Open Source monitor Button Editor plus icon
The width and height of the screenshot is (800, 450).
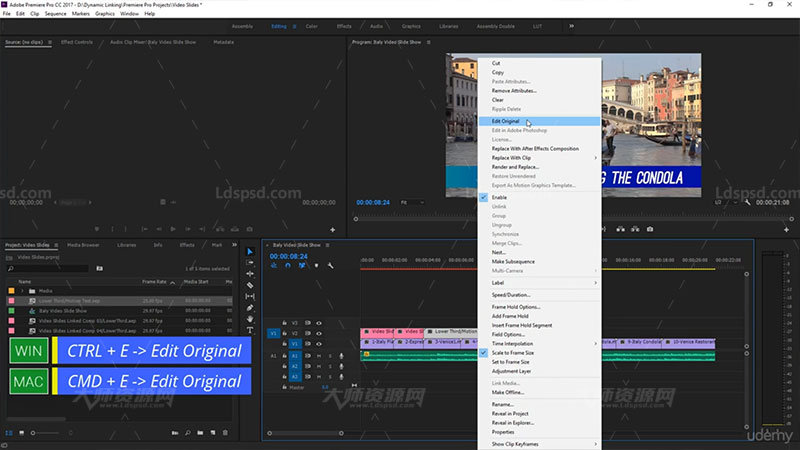coord(333,230)
